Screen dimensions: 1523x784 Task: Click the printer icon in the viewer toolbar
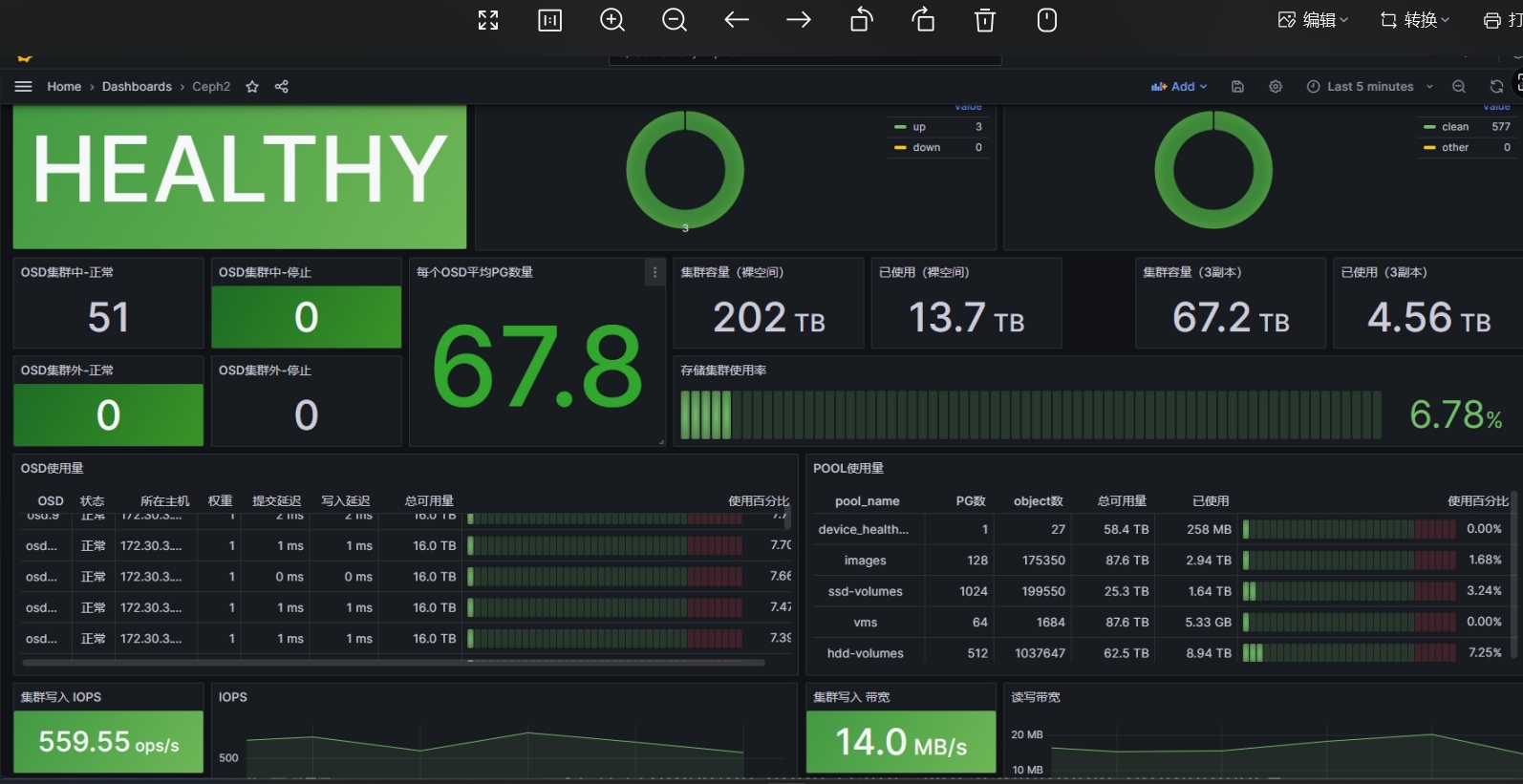point(1491,20)
